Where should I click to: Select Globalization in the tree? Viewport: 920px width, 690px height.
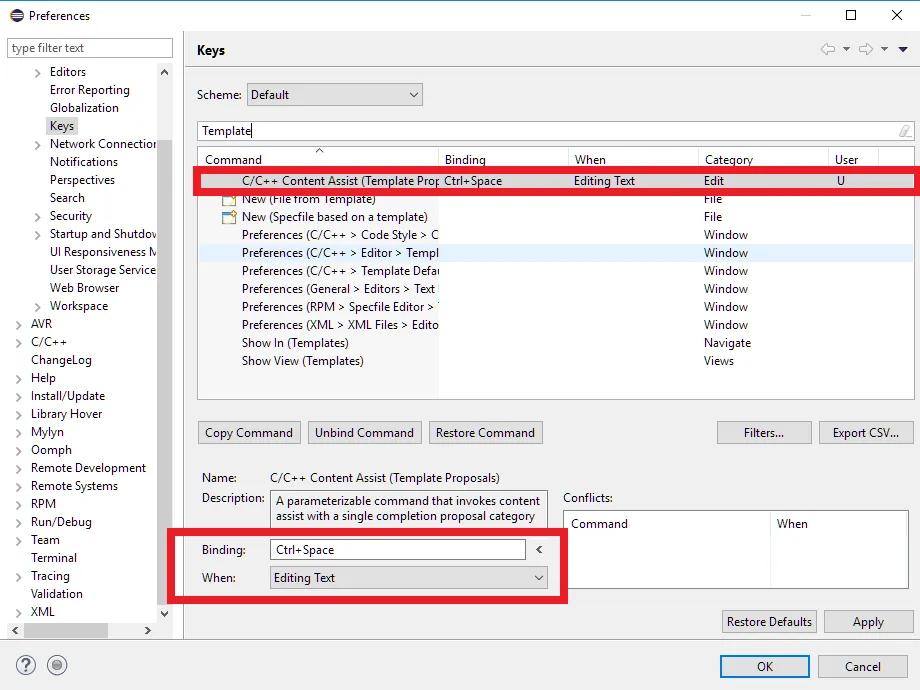84,108
